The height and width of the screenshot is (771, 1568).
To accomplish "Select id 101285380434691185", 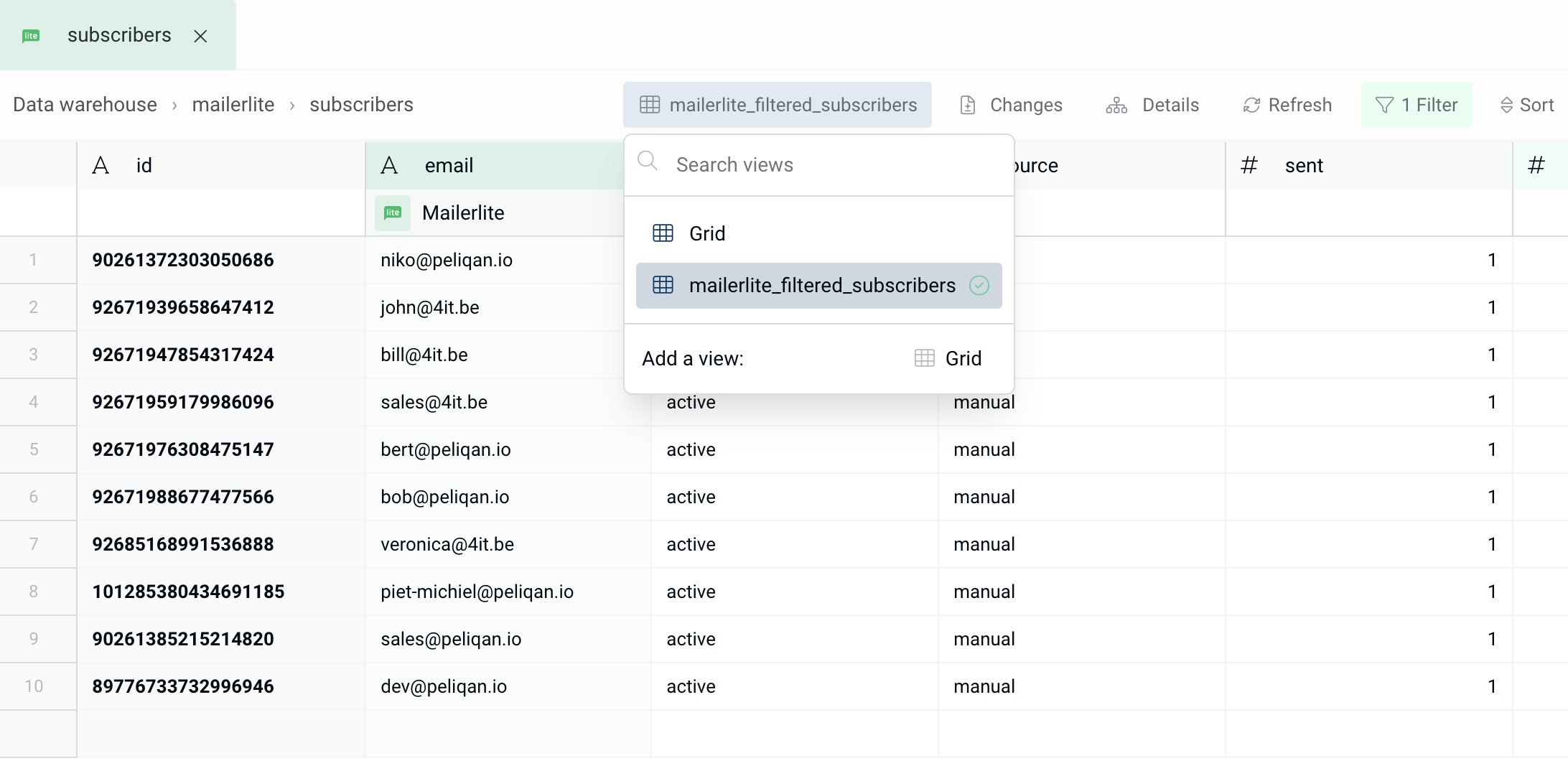I will tap(221, 592).
